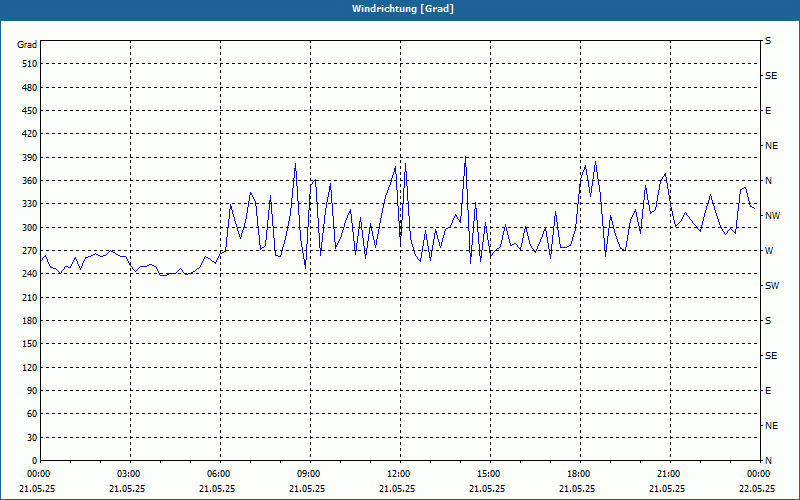This screenshot has width=800, height=500.
Task: Select the 30 degree axis label
Action: 32,437
